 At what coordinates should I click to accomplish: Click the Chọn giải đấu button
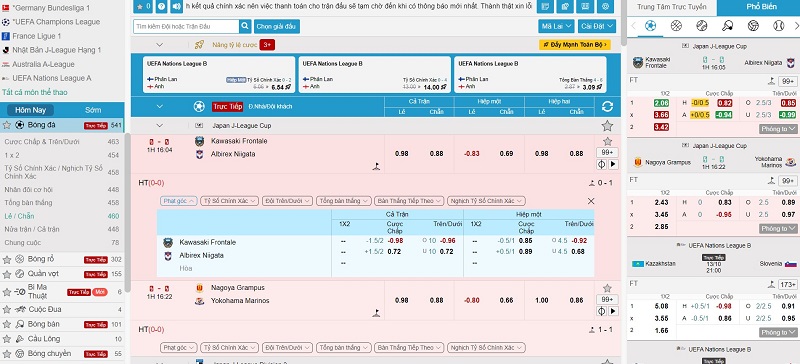click(x=277, y=26)
